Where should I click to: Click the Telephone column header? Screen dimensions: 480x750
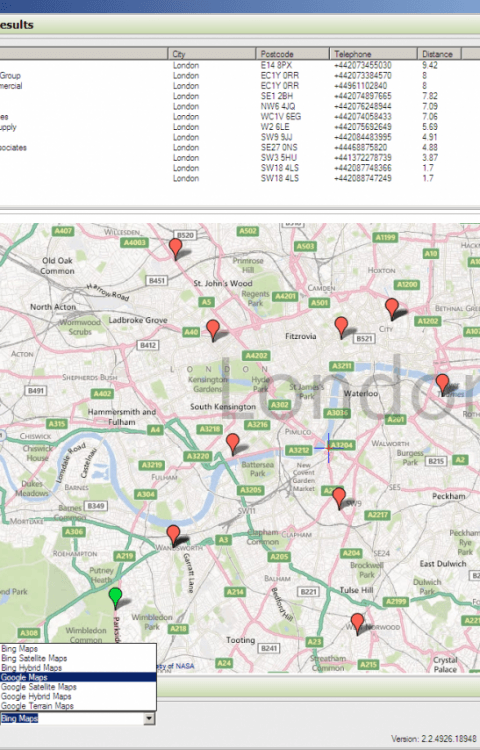(373, 54)
